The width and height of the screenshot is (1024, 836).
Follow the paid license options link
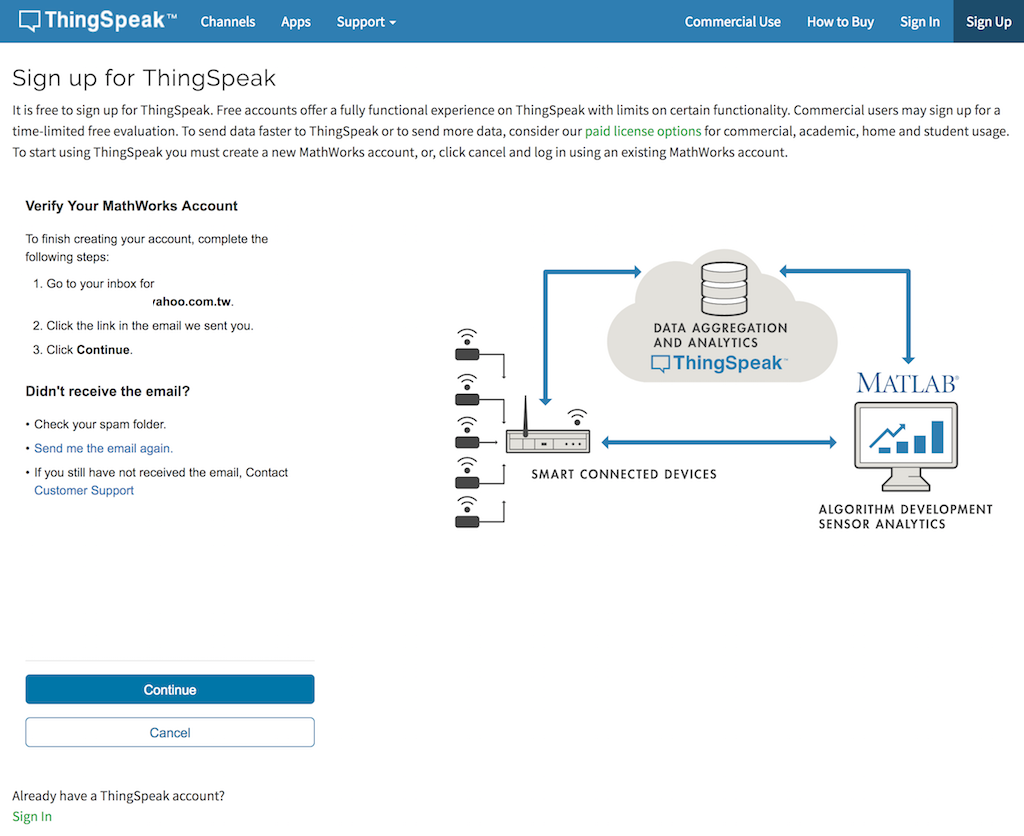(643, 131)
